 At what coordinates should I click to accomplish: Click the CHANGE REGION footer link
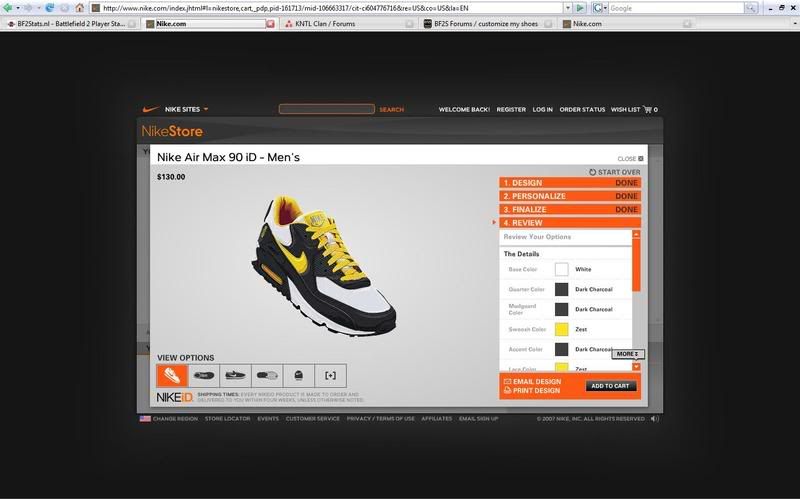click(175, 419)
